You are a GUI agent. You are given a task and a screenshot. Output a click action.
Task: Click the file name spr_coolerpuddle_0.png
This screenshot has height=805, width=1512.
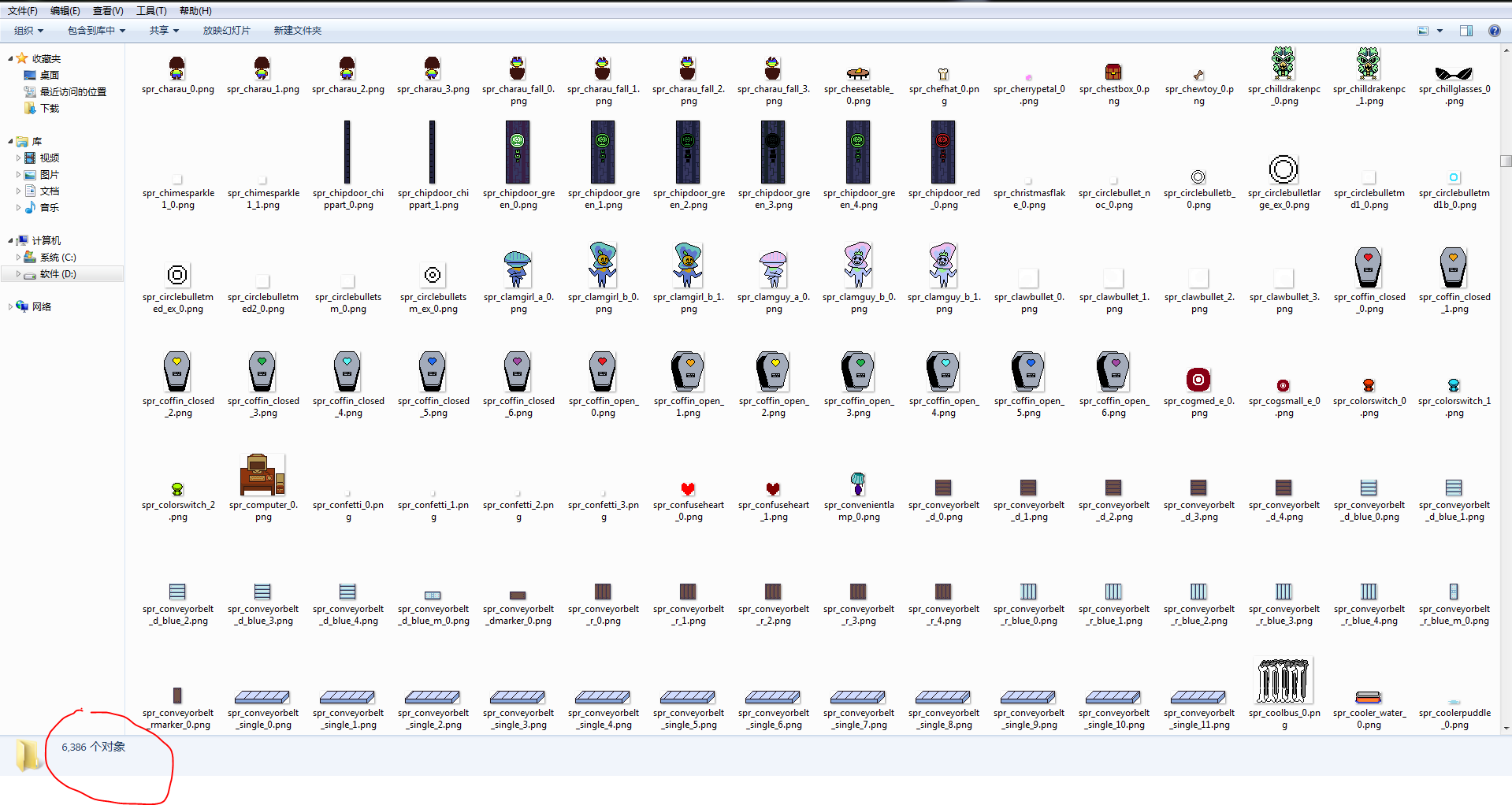coord(1454,719)
